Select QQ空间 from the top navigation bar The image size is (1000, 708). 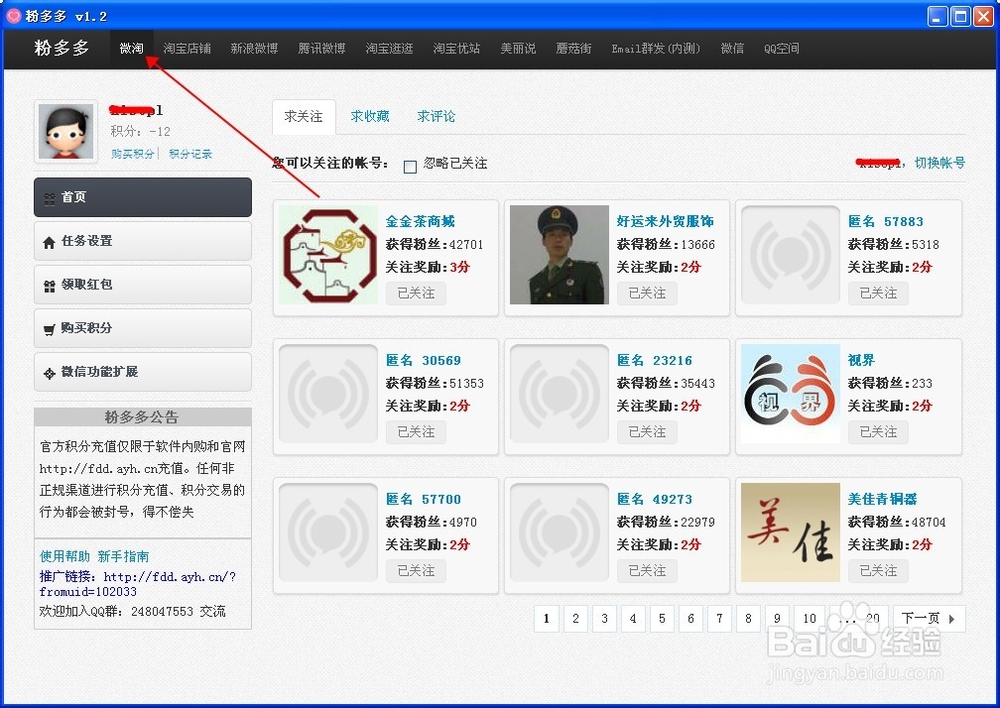[x=781, y=48]
